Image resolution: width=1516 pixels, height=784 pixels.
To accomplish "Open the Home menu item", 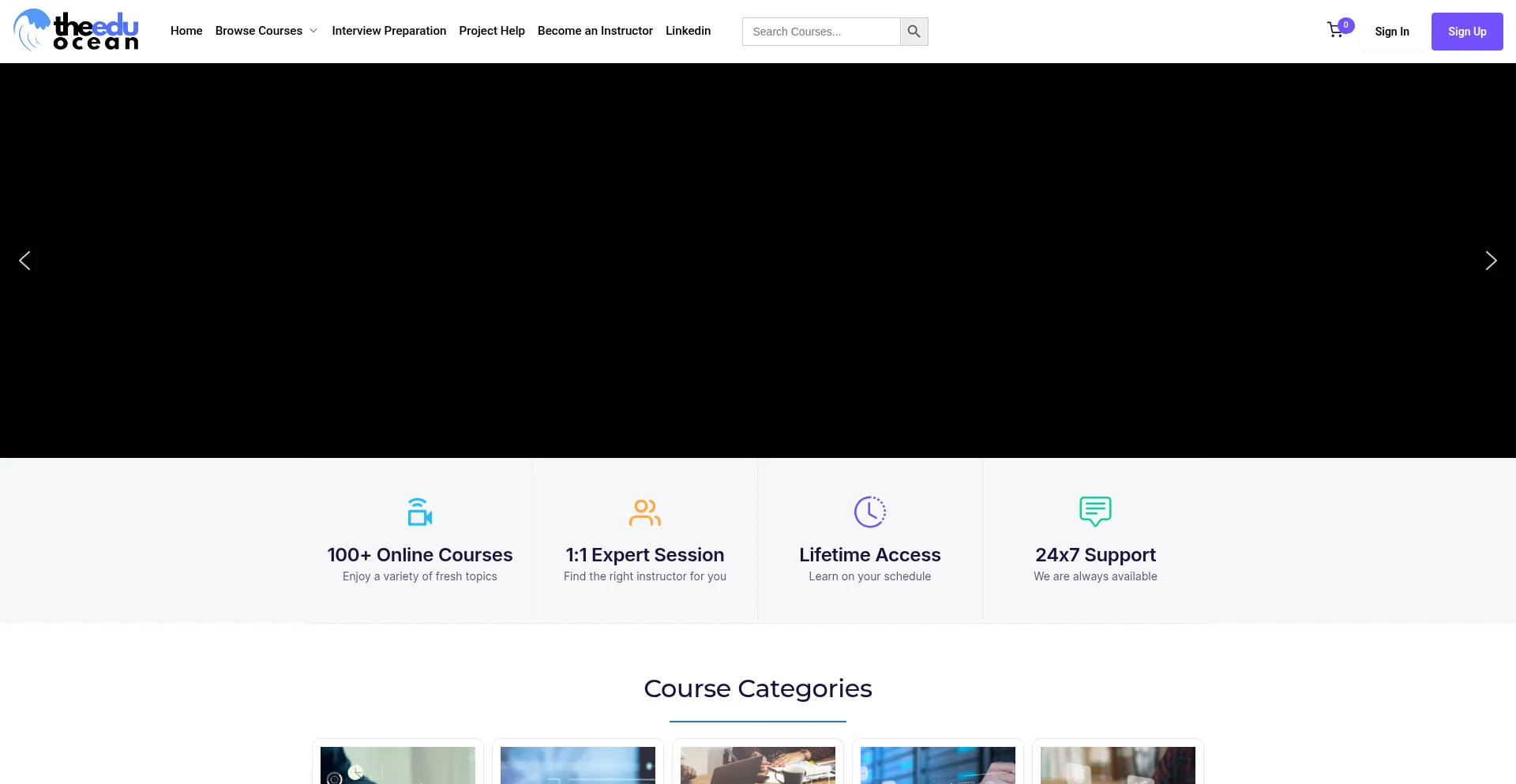I will point(186,31).
